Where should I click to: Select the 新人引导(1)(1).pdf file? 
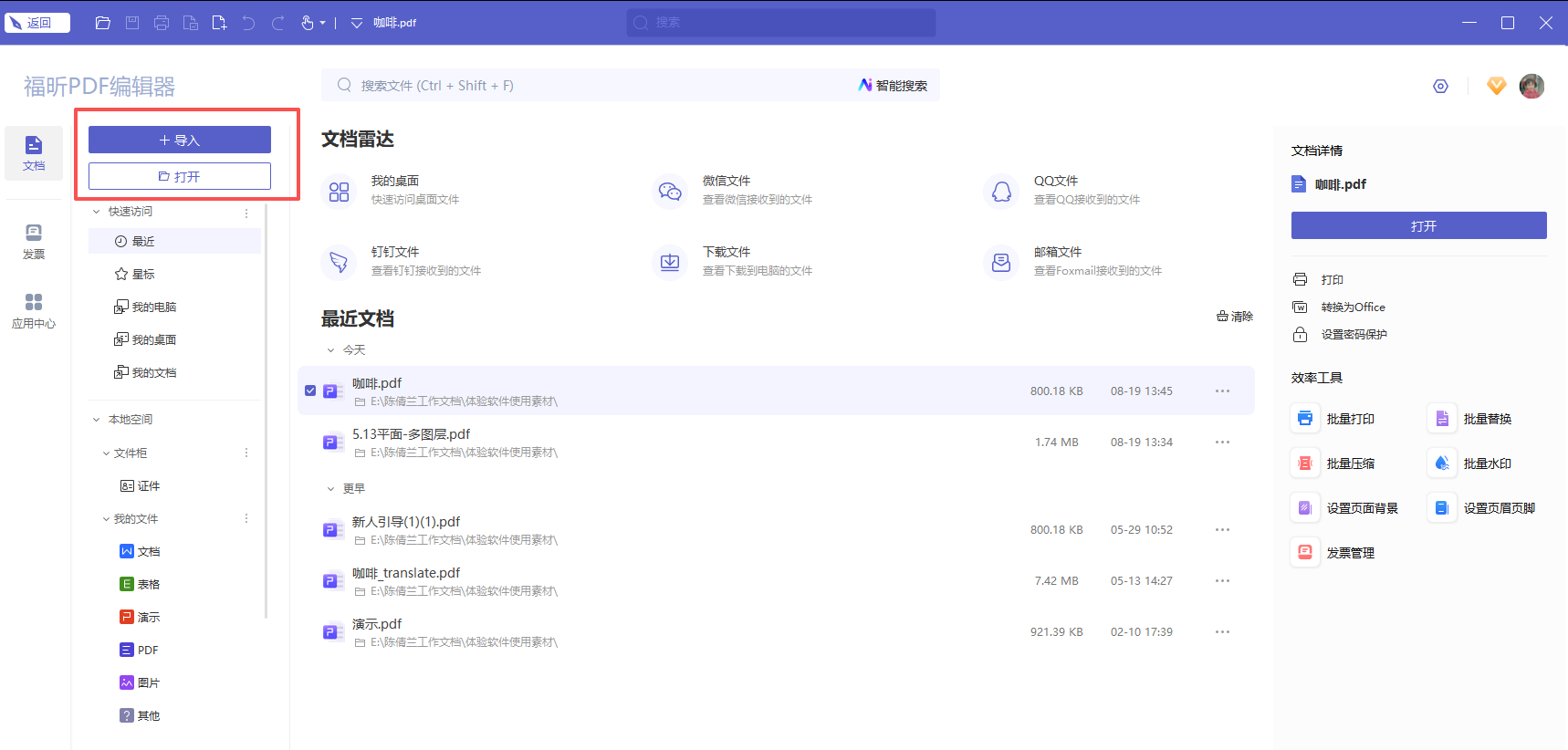[x=776, y=529]
